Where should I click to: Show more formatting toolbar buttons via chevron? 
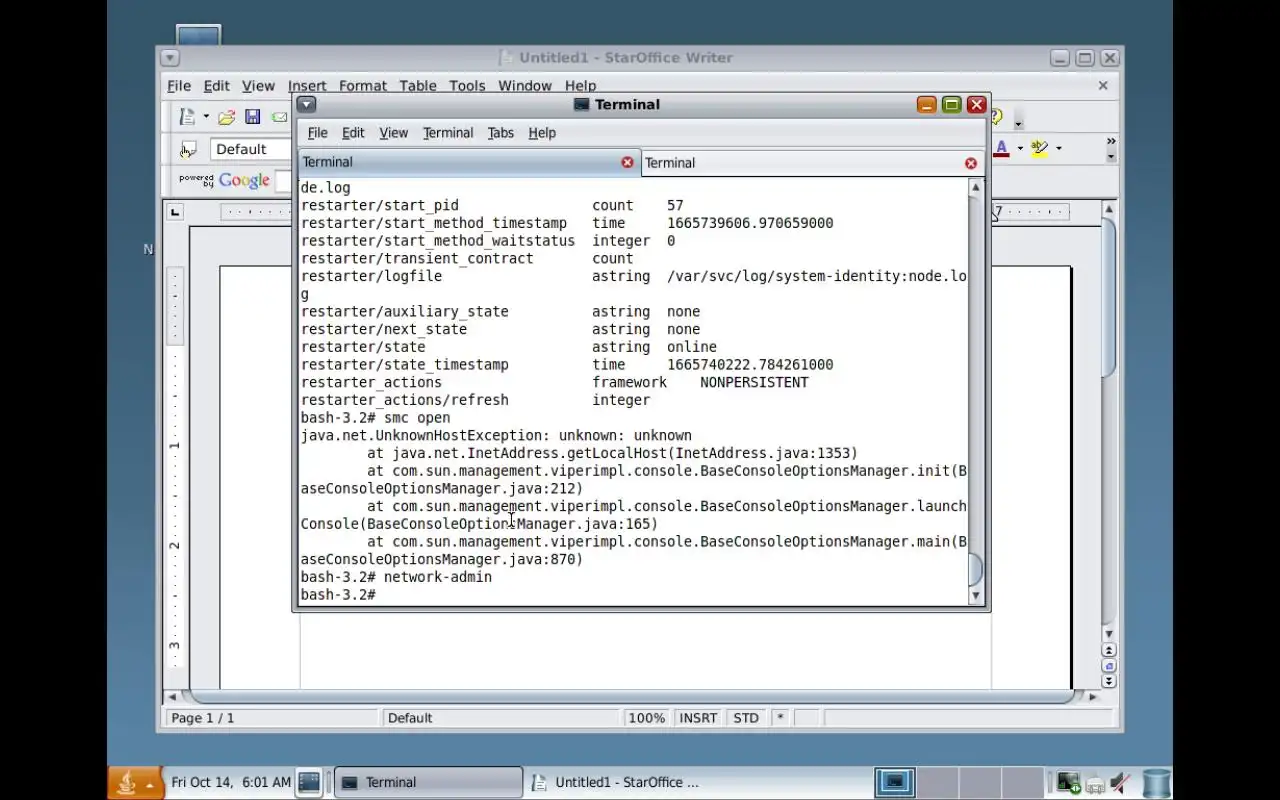pyautogui.click(x=1110, y=142)
